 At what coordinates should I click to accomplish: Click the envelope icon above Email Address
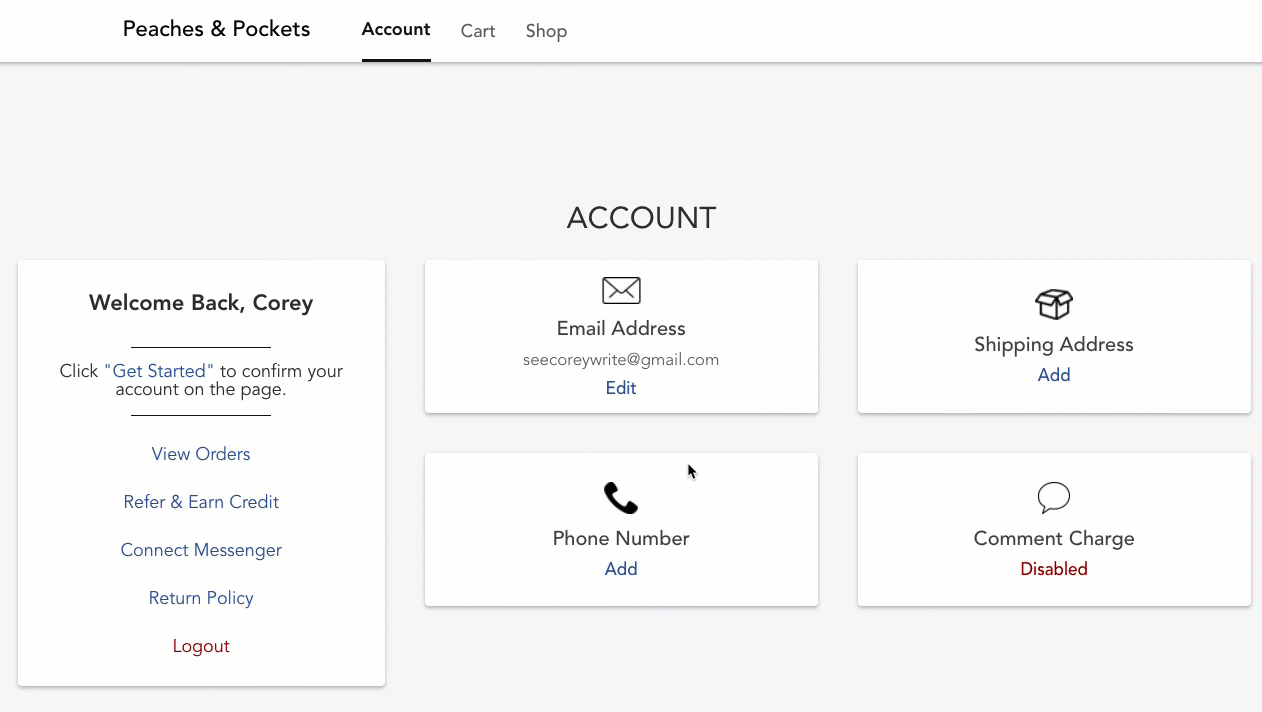(x=621, y=291)
